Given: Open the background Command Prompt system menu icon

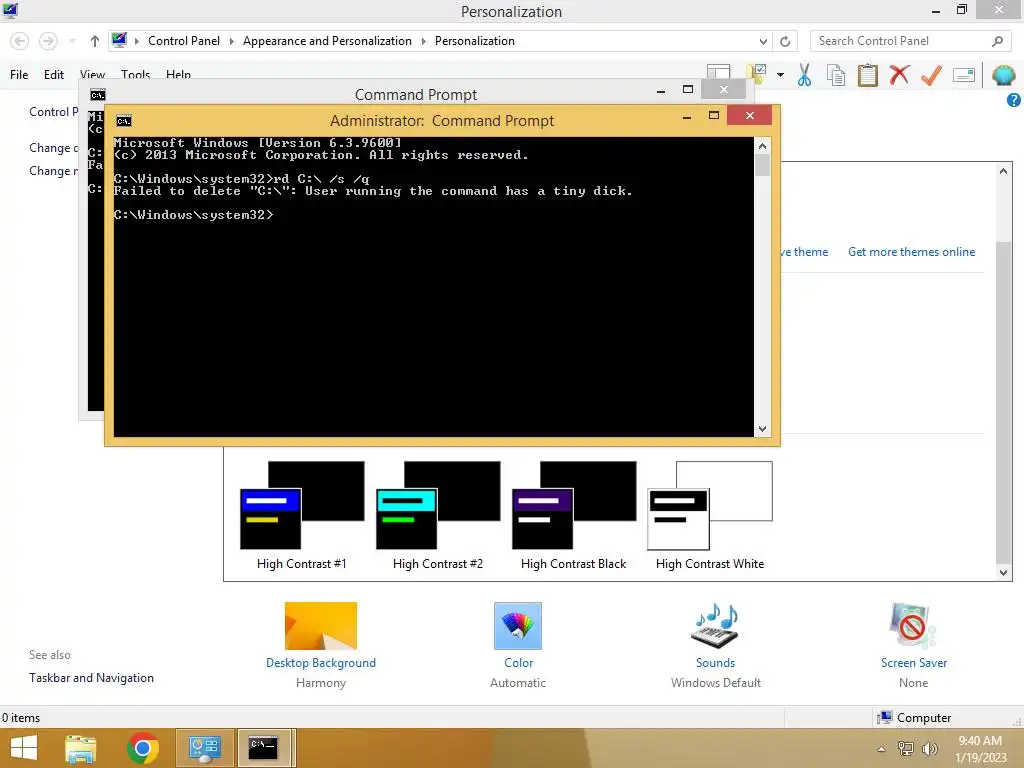Looking at the screenshot, I should 97,95.
